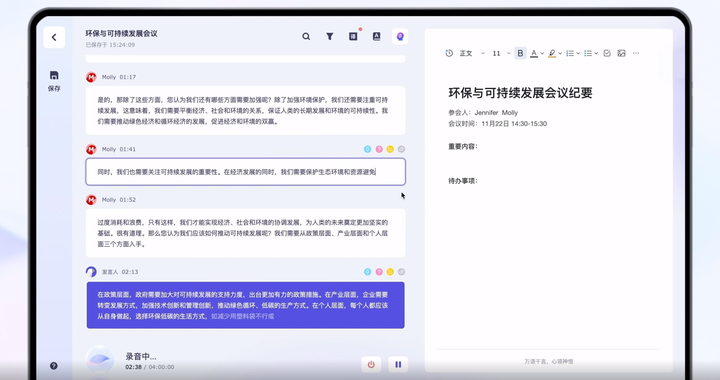Click the 环保与可持续发展会议 title
The height and width of the screenshot is (380, 720).
coord(121,34)
